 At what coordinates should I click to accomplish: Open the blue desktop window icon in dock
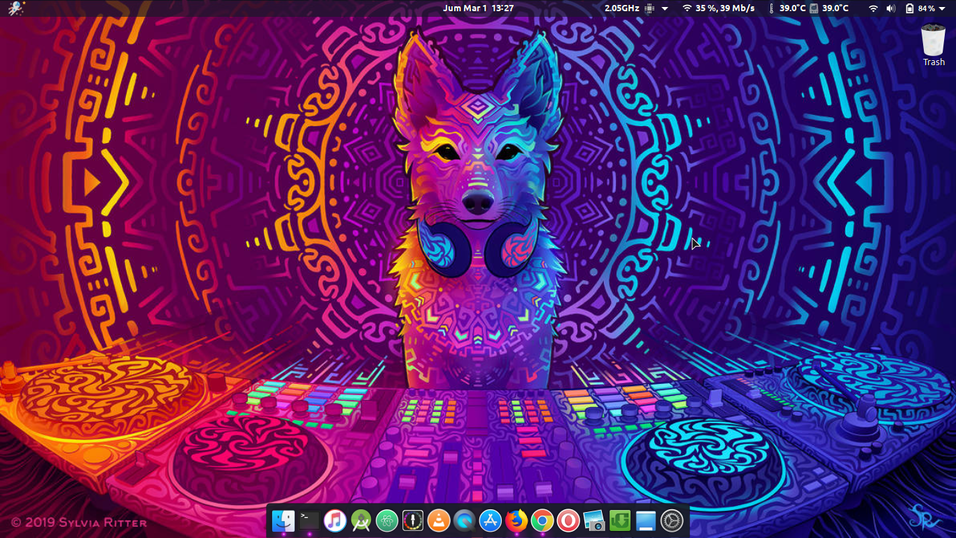[x=646, y=521]
